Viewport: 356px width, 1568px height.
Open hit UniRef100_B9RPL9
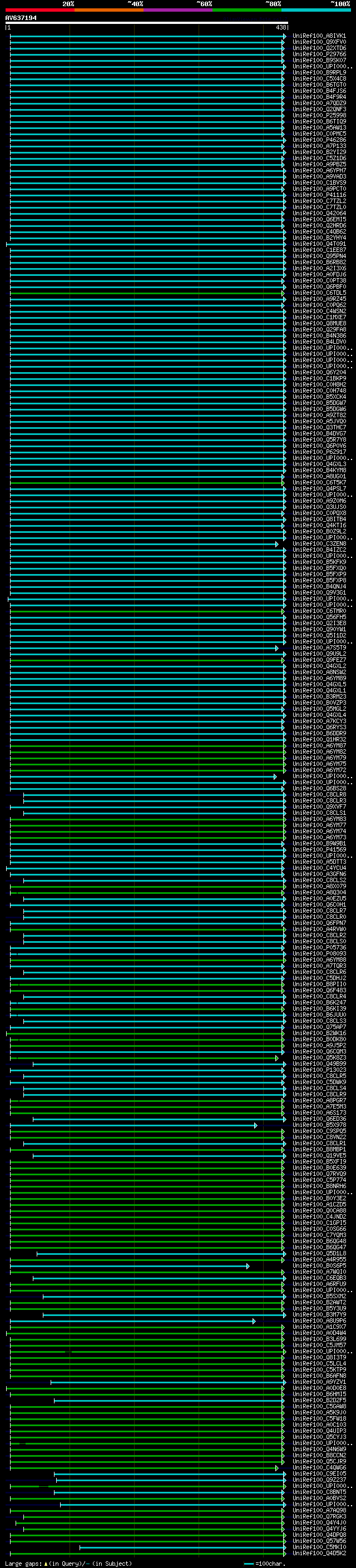coord(319,72)
